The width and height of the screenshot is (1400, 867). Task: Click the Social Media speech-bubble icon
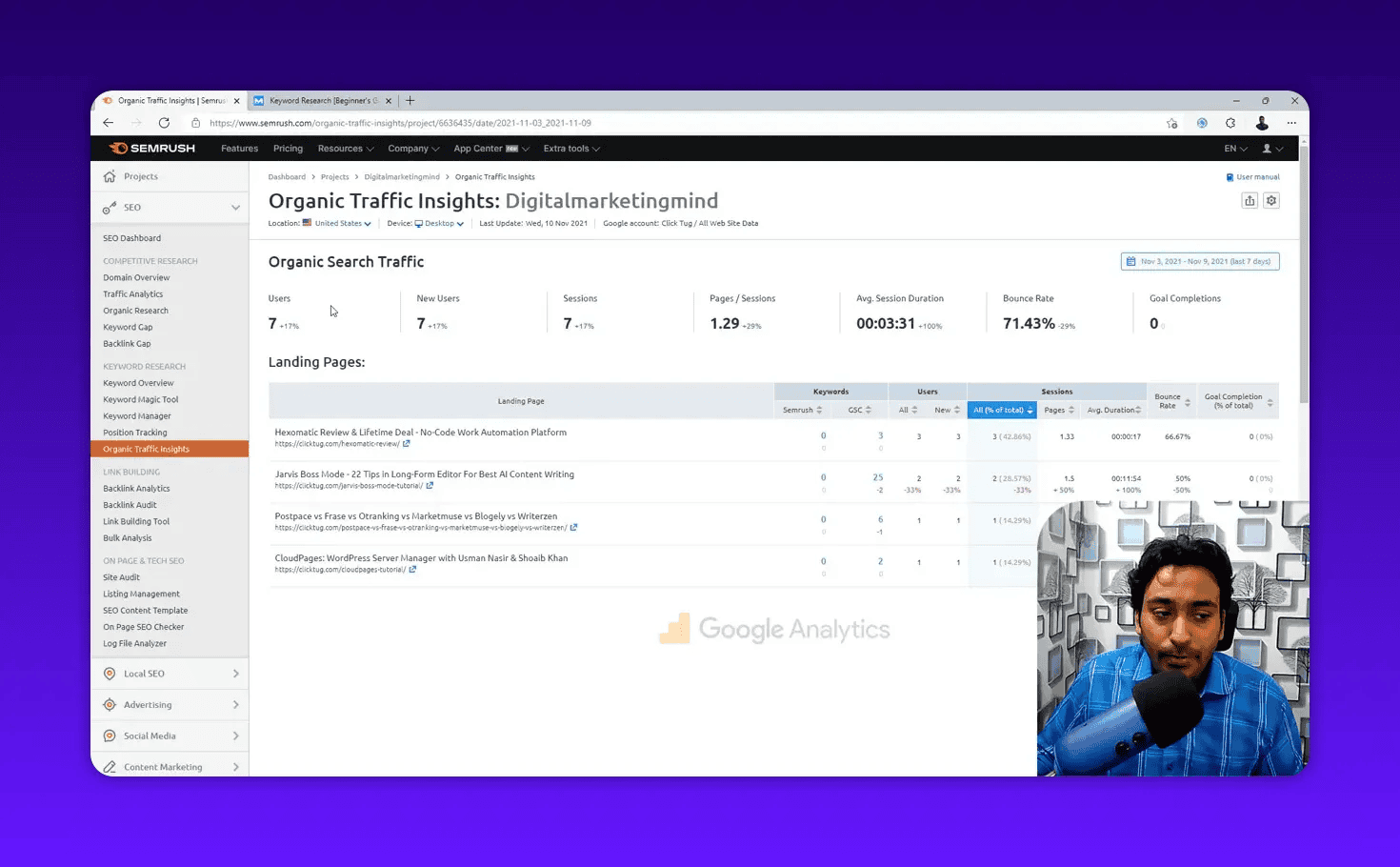pyautogui.click(x=110, y=736)
